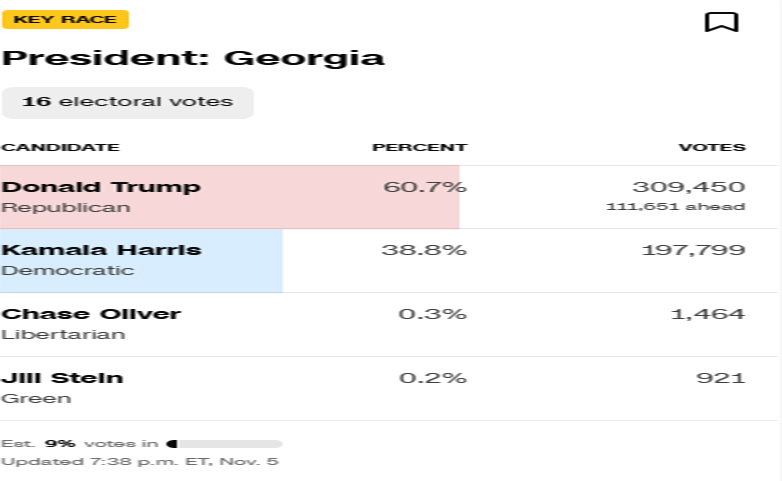Click the VOTES column header
Screen dimensions: 782x481
(x=712, y=148)
